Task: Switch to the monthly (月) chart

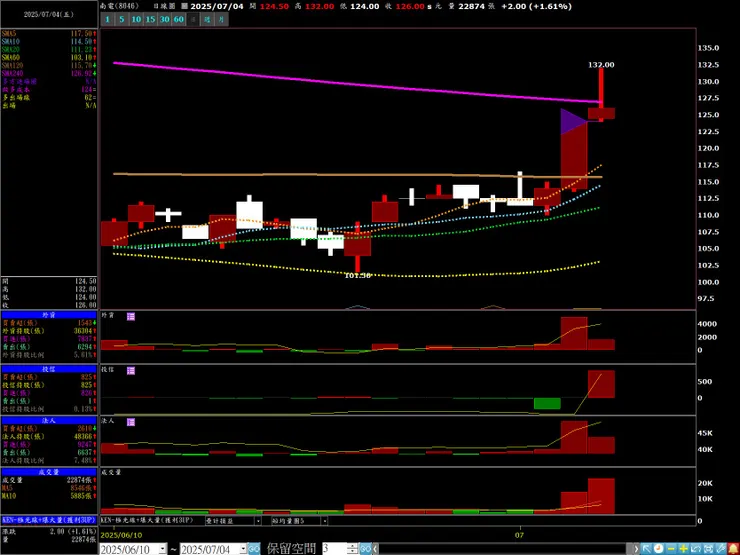Action: (x=221, y=19)
